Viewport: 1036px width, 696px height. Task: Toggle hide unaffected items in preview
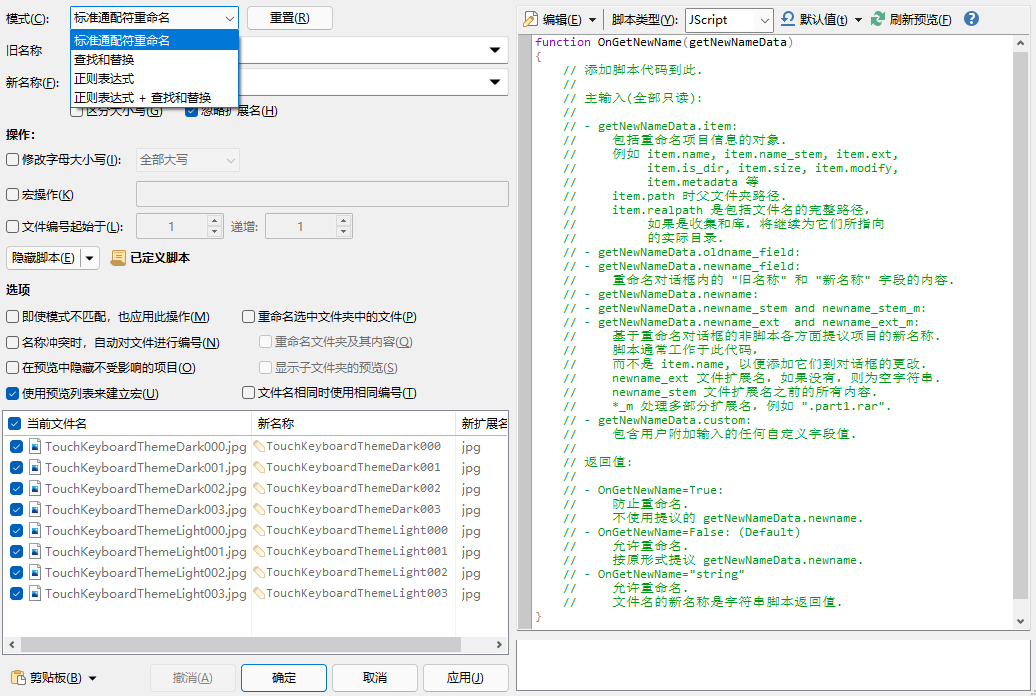tap(13, 367)
